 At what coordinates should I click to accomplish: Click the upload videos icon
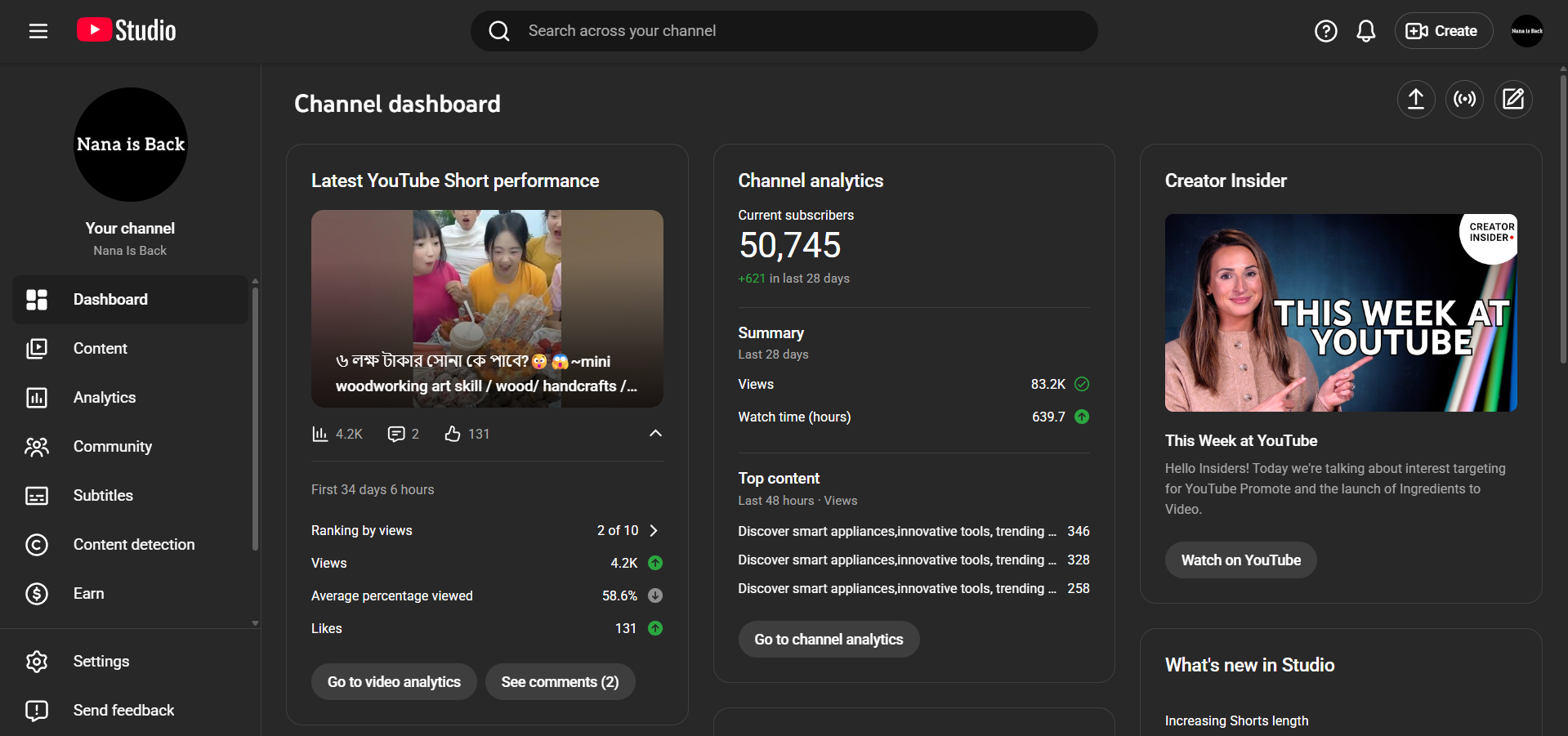tap(1415, 100)
